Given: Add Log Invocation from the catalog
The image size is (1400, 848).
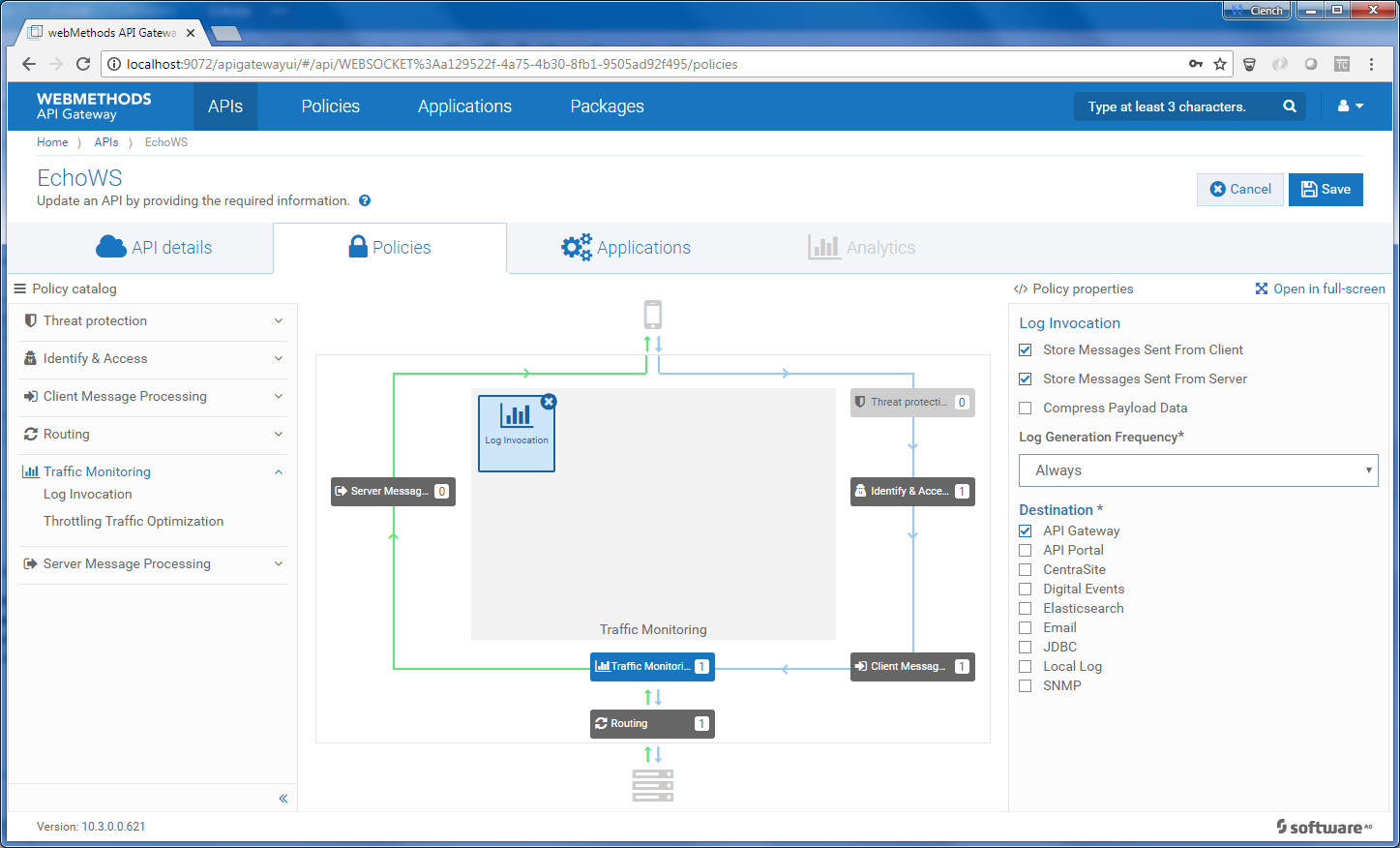Looking at the screenshot, I should (x=88, y=495).
